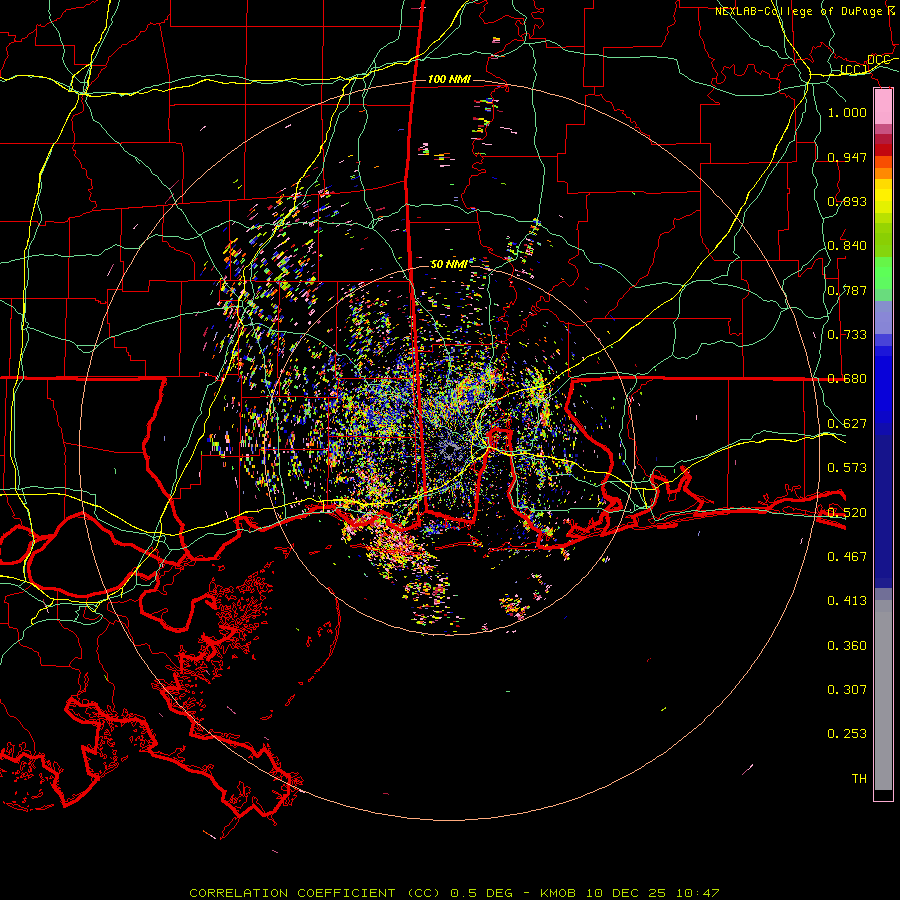Select the 0.307 value on the legend
This screenshot has width=900, height=900.
click(x=847, y=690)
